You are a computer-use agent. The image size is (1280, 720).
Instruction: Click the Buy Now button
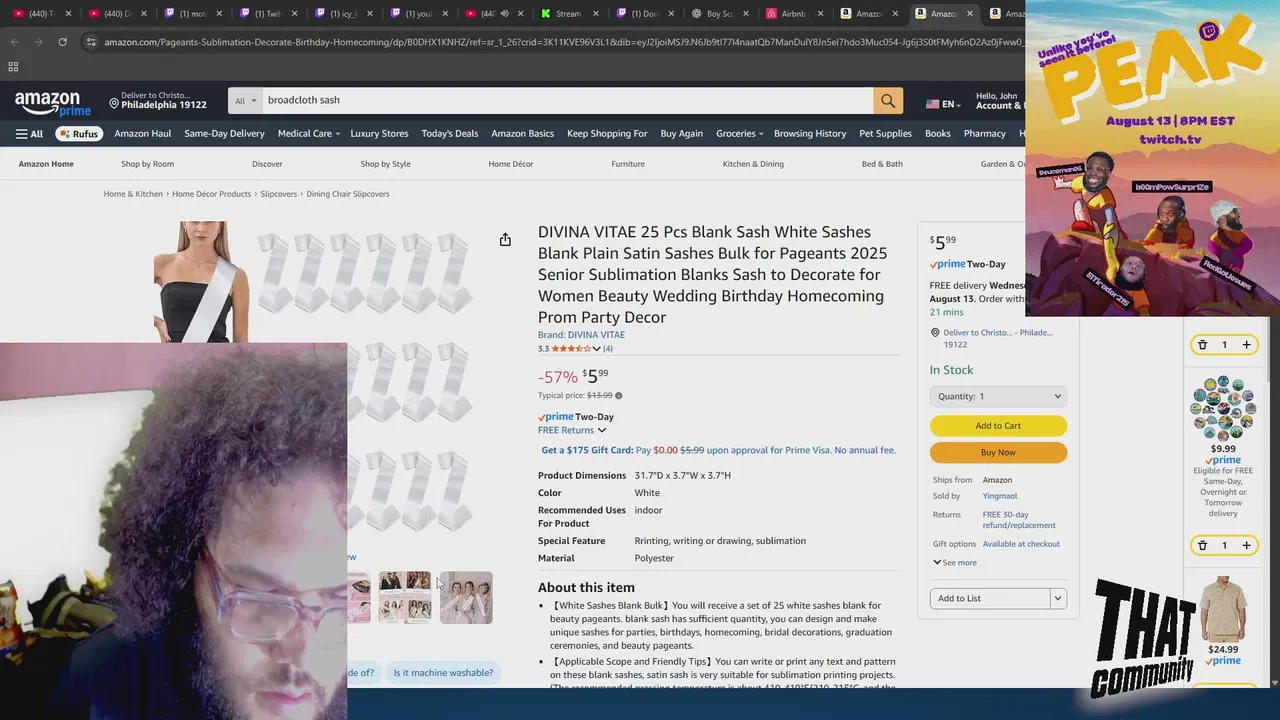pyautogui.click(x=998, y=452)
